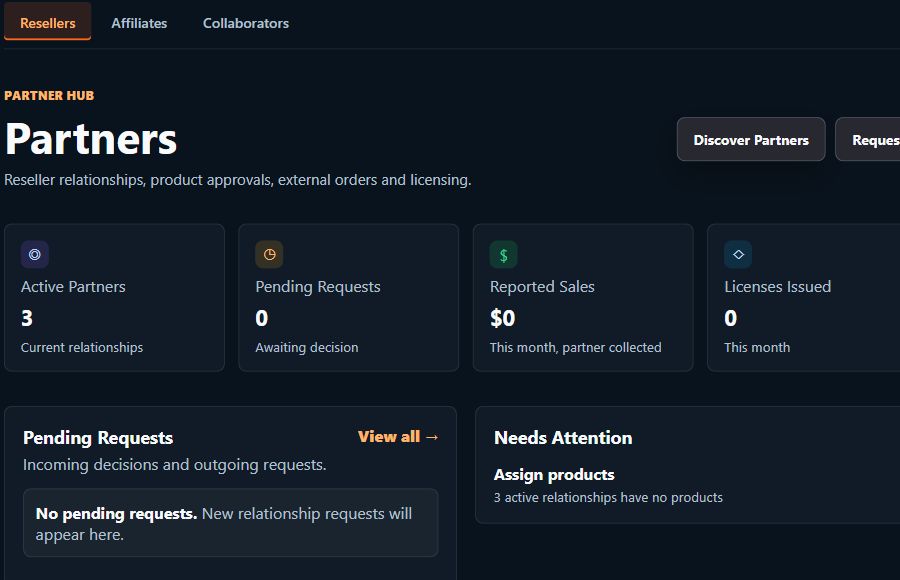900x580 pixels.
Task: Click '3 active relationships have no products'
Action: [608, 497]
